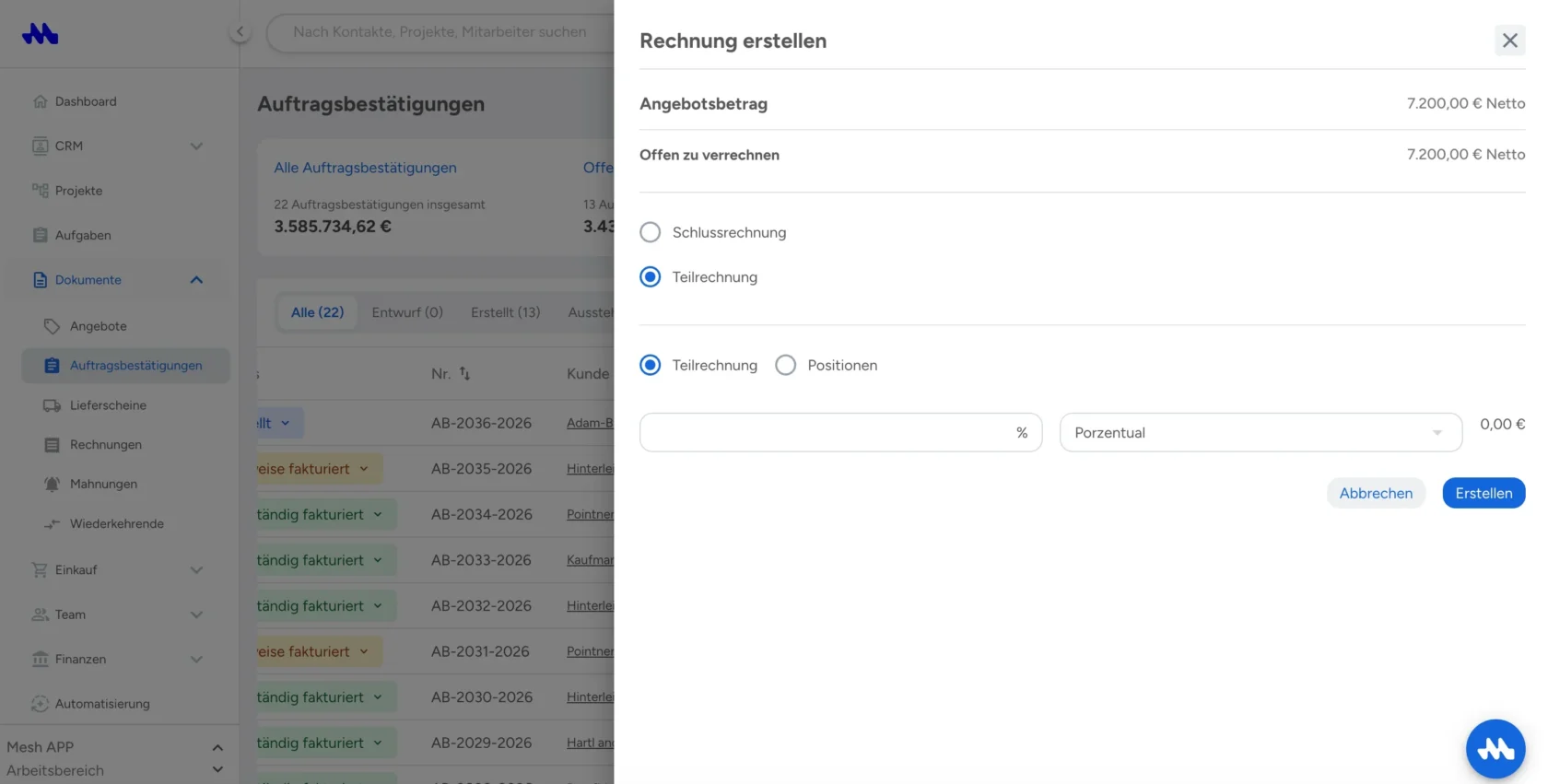Open customer link for AB-2033-2026
Image resolution: width=1548 pixels, height=784 pixels.
click(590, 560)
